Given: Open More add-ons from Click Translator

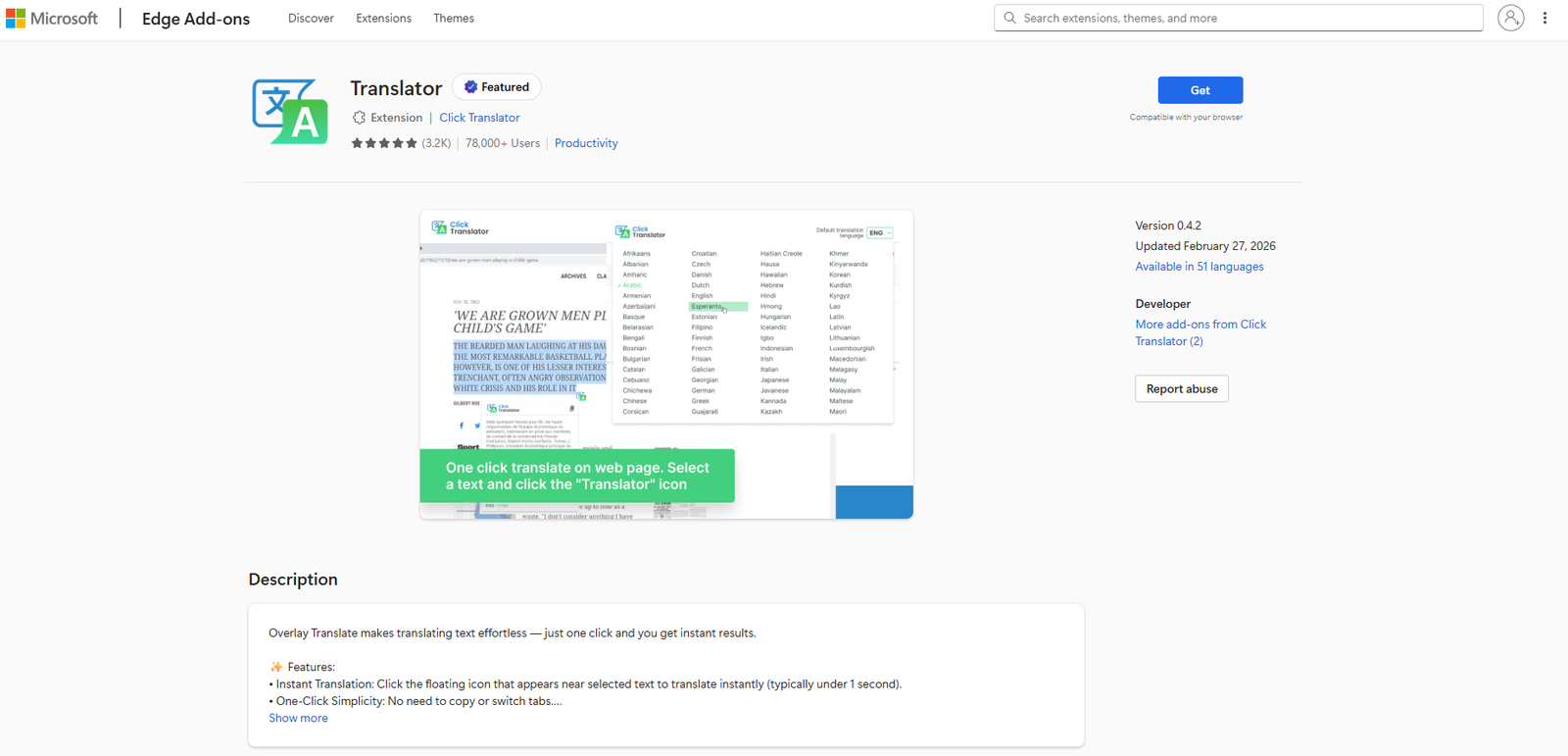Looking at the screenshot, I should pyautogui.click(x=1200, y=332).
